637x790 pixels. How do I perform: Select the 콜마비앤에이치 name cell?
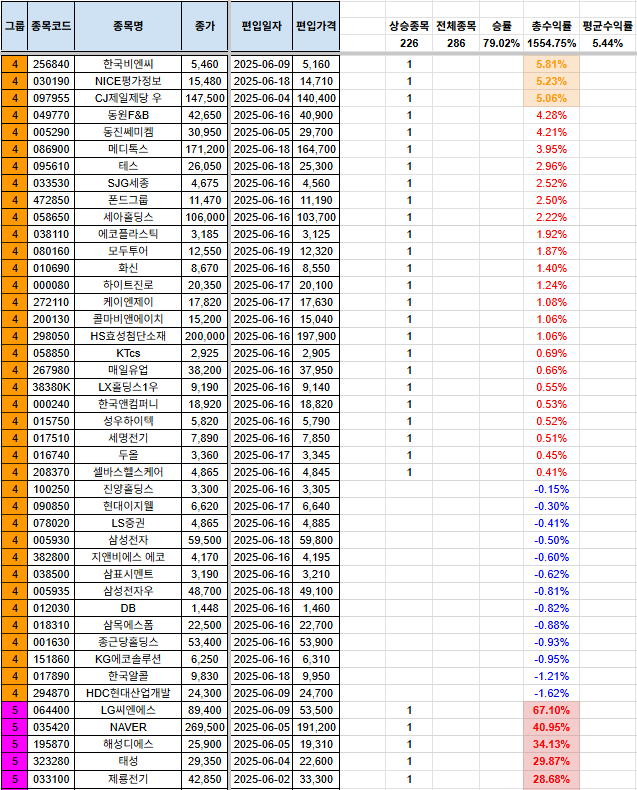tap(128, 319)
